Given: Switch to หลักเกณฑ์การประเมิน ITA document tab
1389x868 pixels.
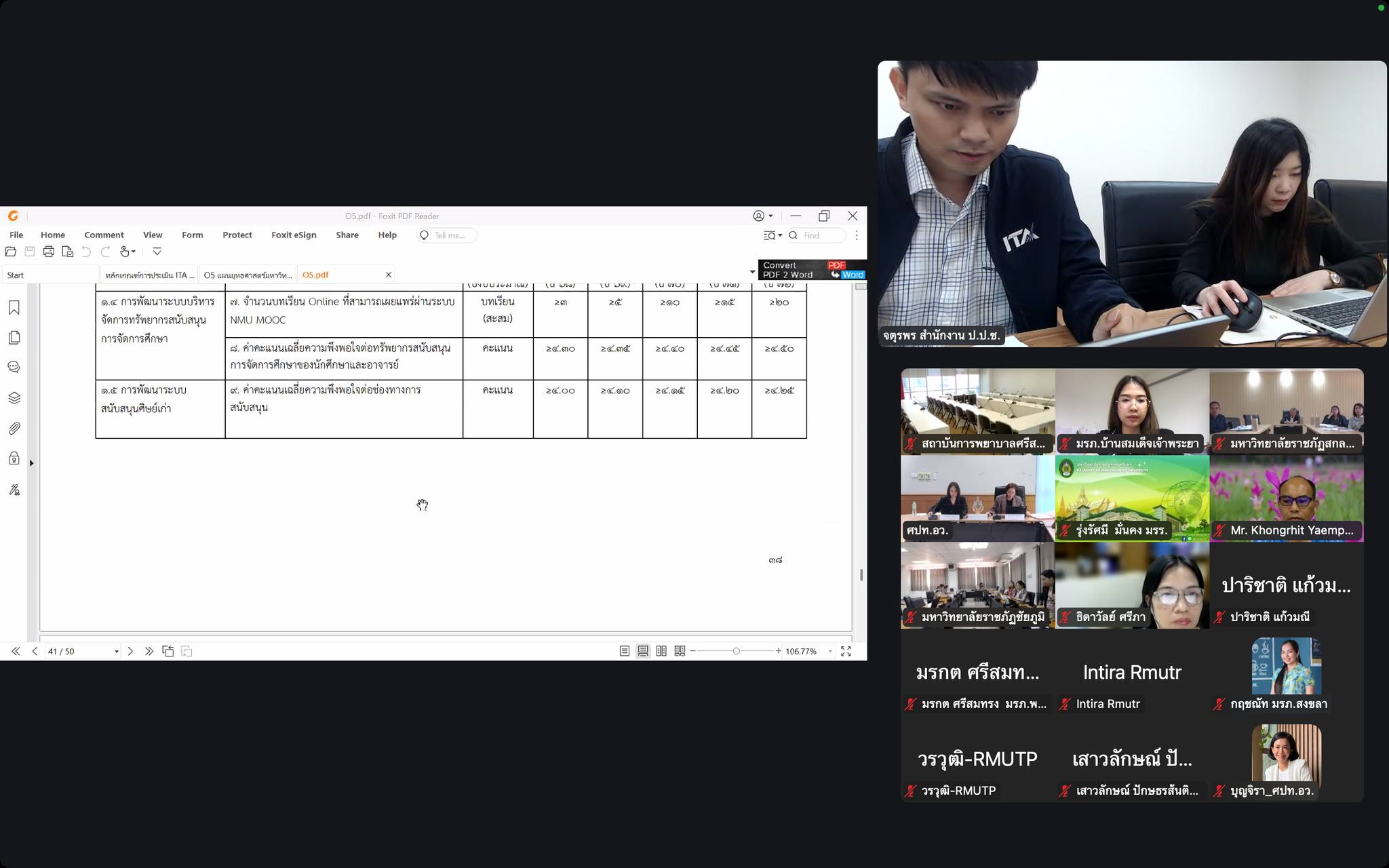Looking at the screenshot, I should click(x=149, y=275).
